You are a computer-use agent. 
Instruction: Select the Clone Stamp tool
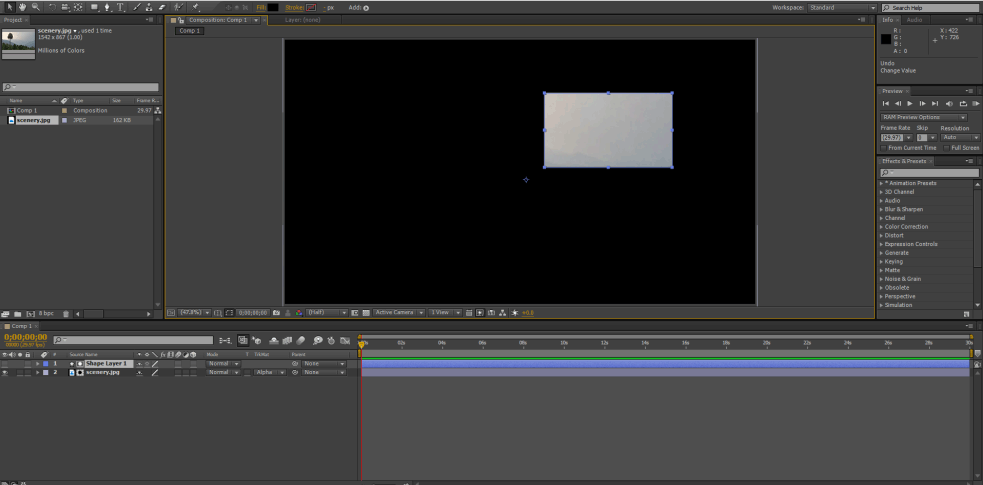(x=149, y=8)
